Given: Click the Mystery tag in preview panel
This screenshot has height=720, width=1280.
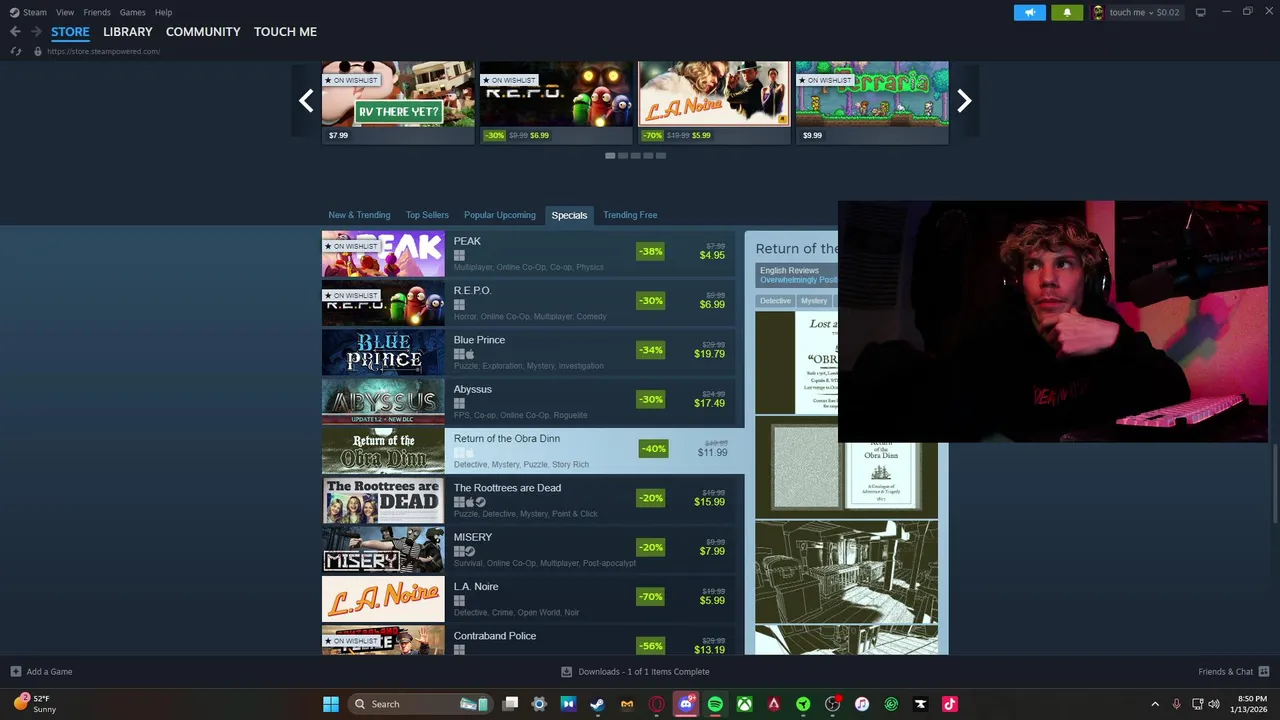Looking at the screenshot, I should [814, 301].
